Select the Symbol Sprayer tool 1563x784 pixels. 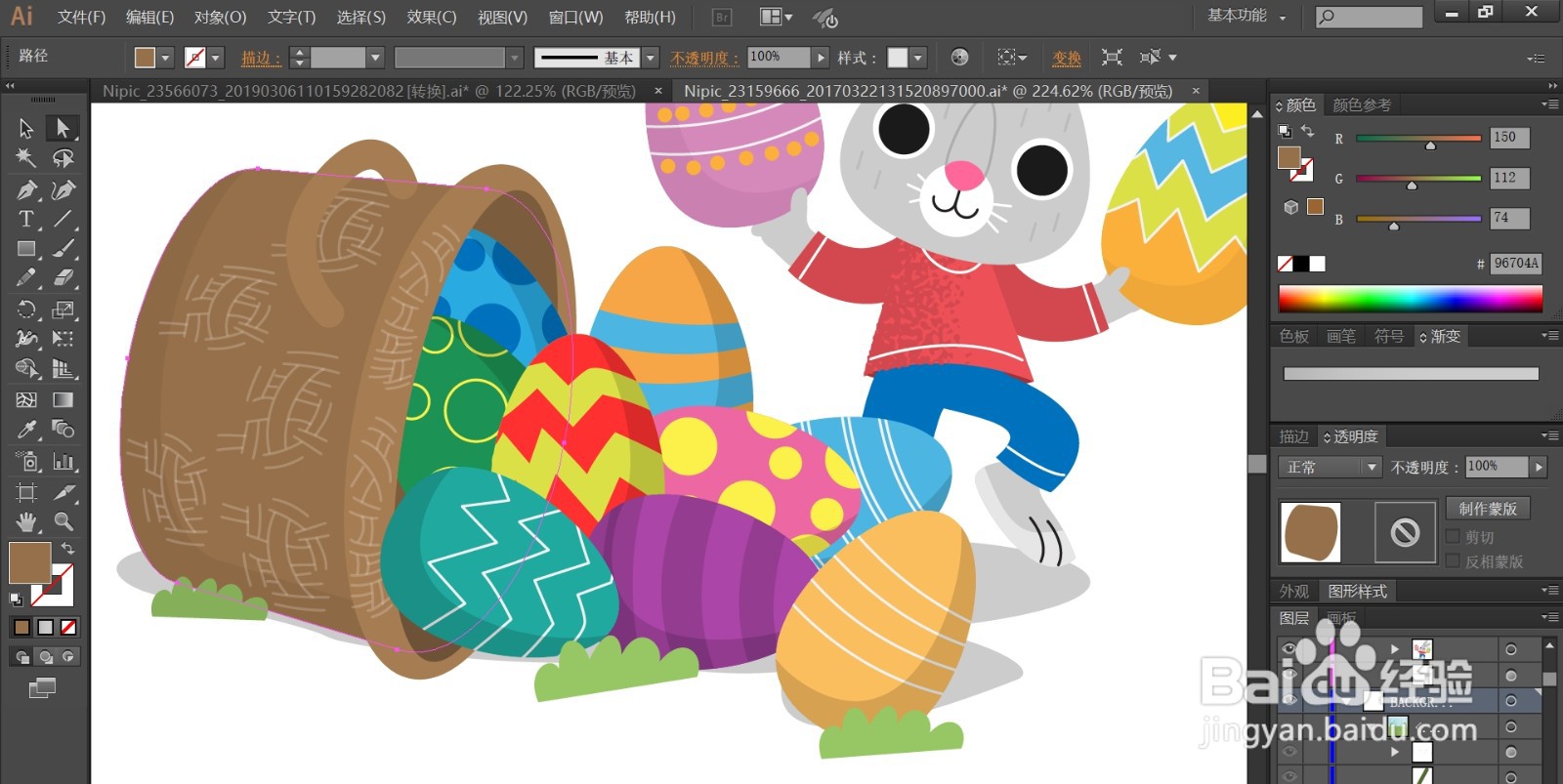(26, 461)
